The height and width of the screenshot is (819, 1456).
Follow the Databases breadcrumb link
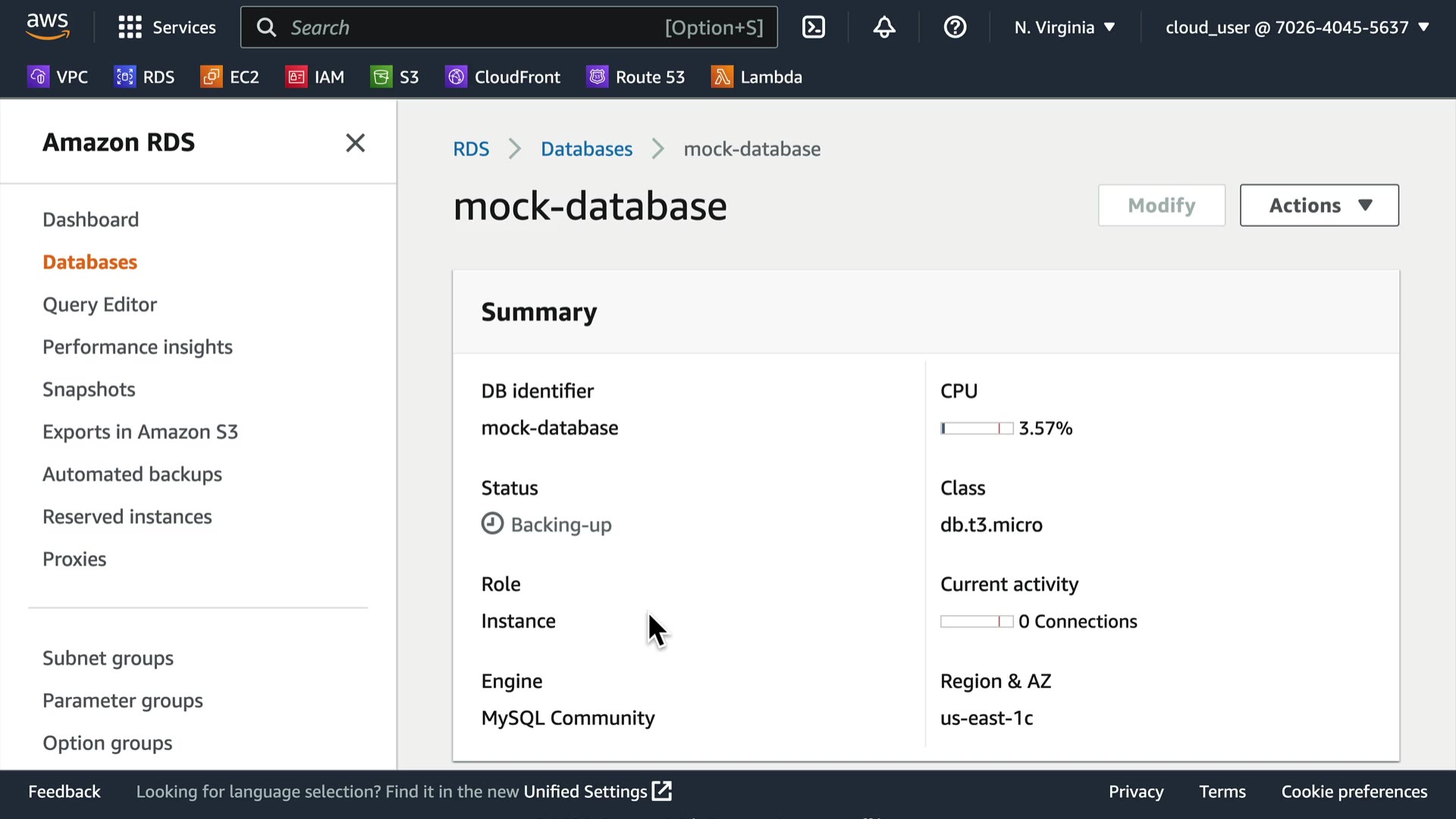click(586, 149)
